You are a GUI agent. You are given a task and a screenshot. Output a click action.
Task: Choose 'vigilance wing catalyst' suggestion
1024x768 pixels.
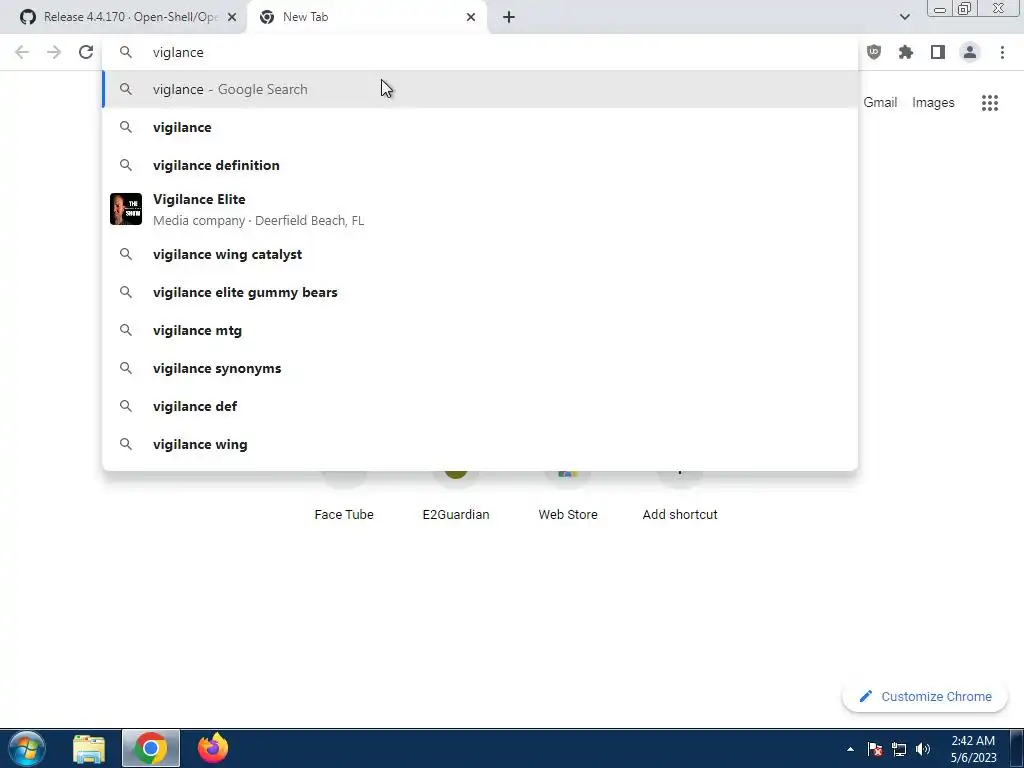point(480,254)
